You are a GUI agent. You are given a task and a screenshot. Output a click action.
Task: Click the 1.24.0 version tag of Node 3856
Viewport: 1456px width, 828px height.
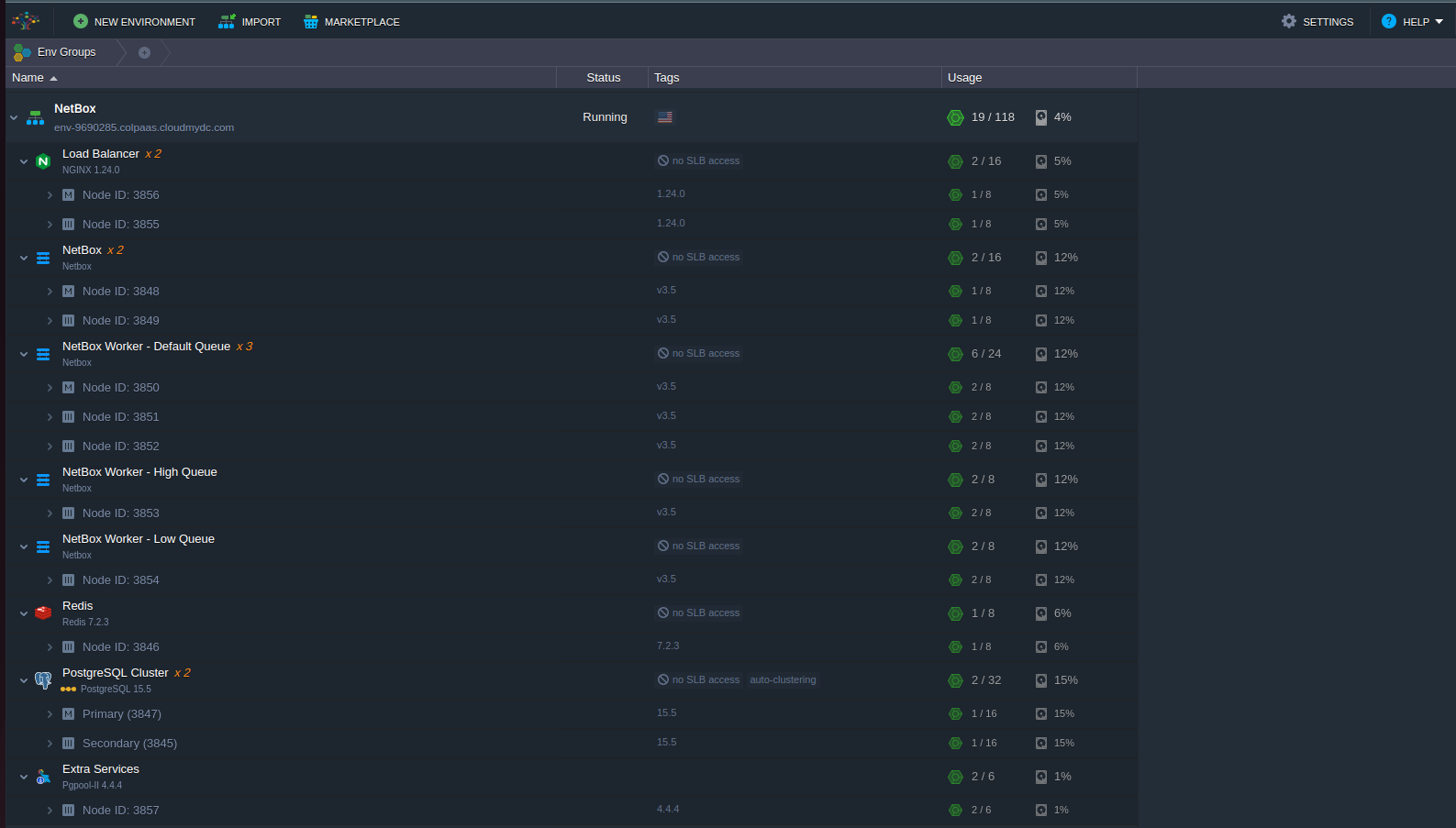coord(671,194)
